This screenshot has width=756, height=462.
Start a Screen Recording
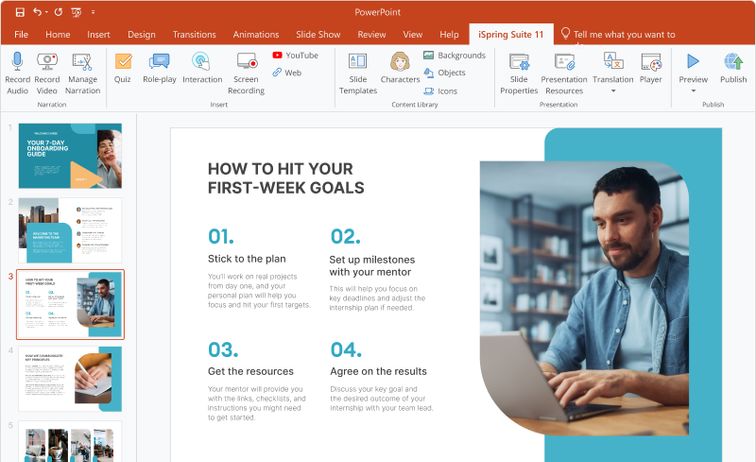pos(246,73)
